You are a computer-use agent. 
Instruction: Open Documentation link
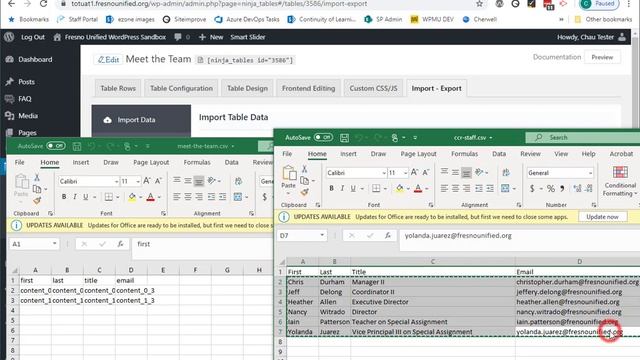click(x=557, y=57)
